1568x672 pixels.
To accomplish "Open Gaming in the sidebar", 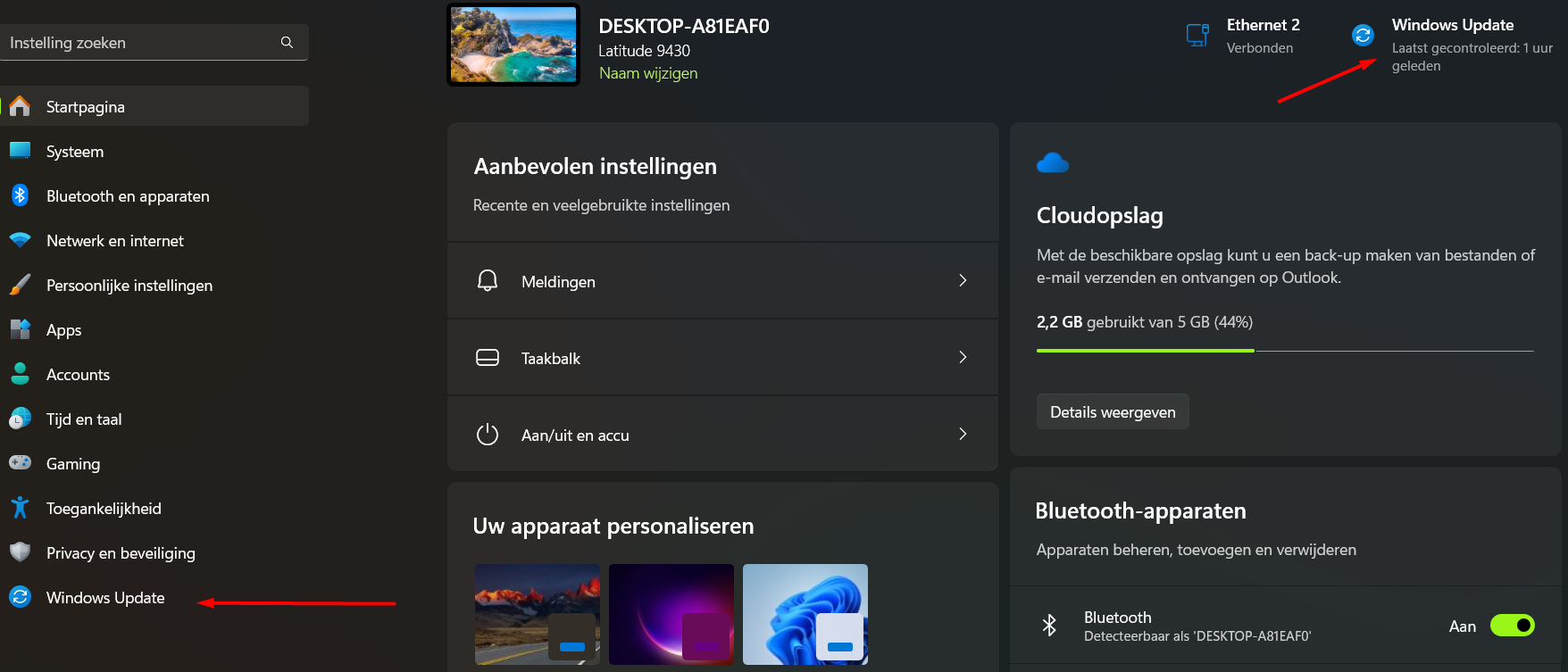I will [154, 463].
